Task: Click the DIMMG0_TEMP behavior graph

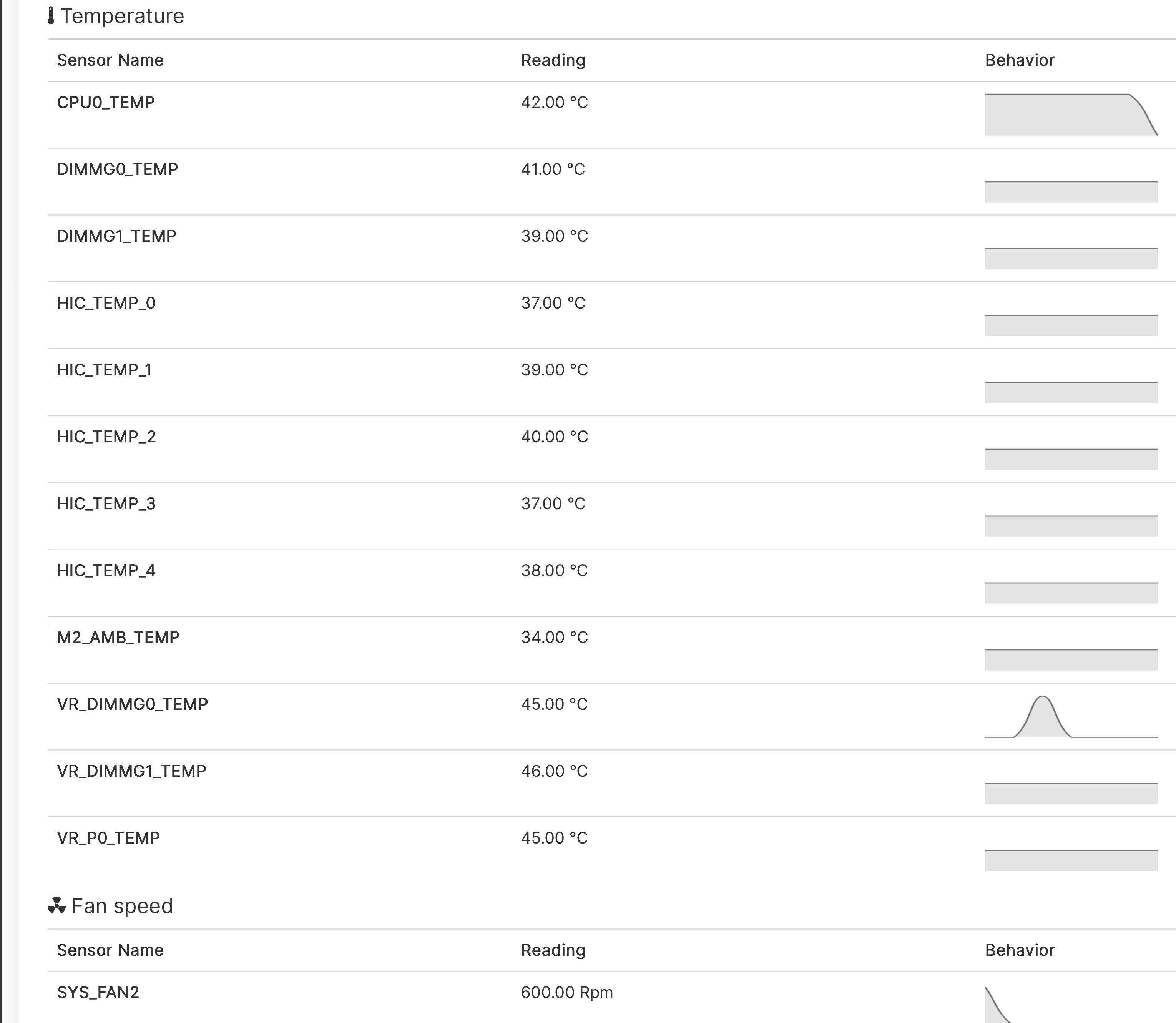Action: 1070,191
